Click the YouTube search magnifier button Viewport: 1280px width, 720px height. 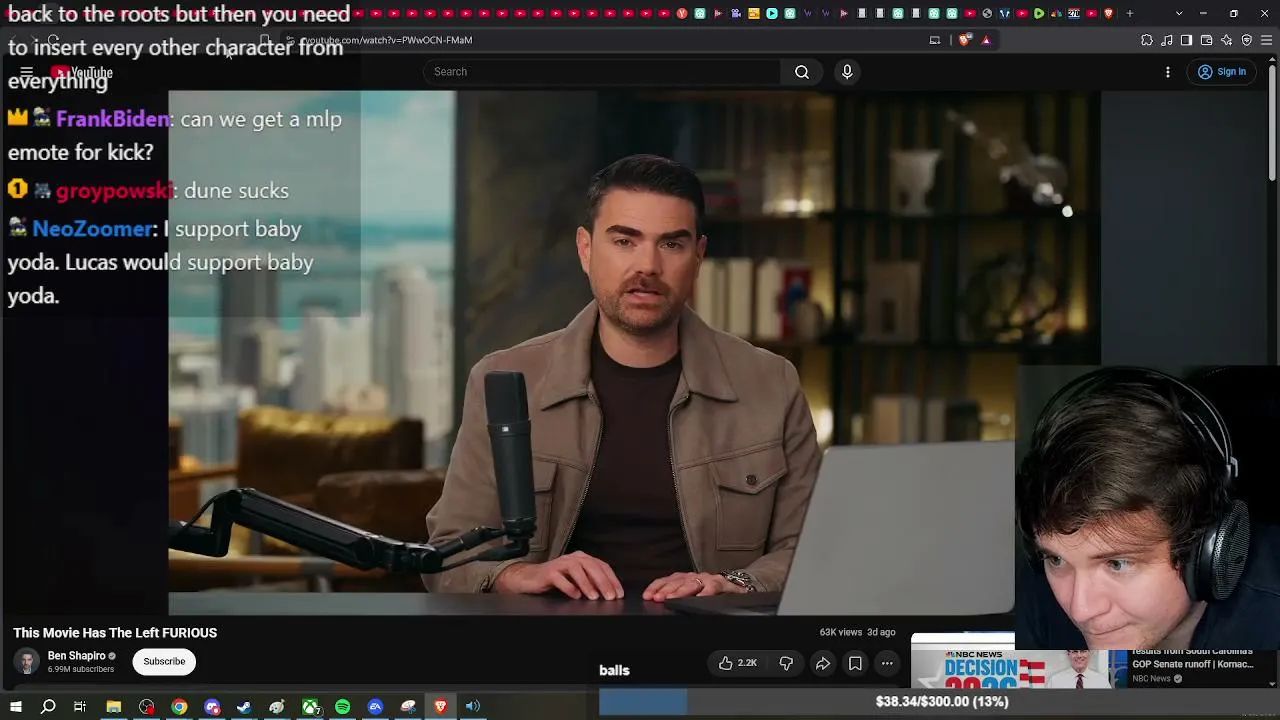click(802, 72)
